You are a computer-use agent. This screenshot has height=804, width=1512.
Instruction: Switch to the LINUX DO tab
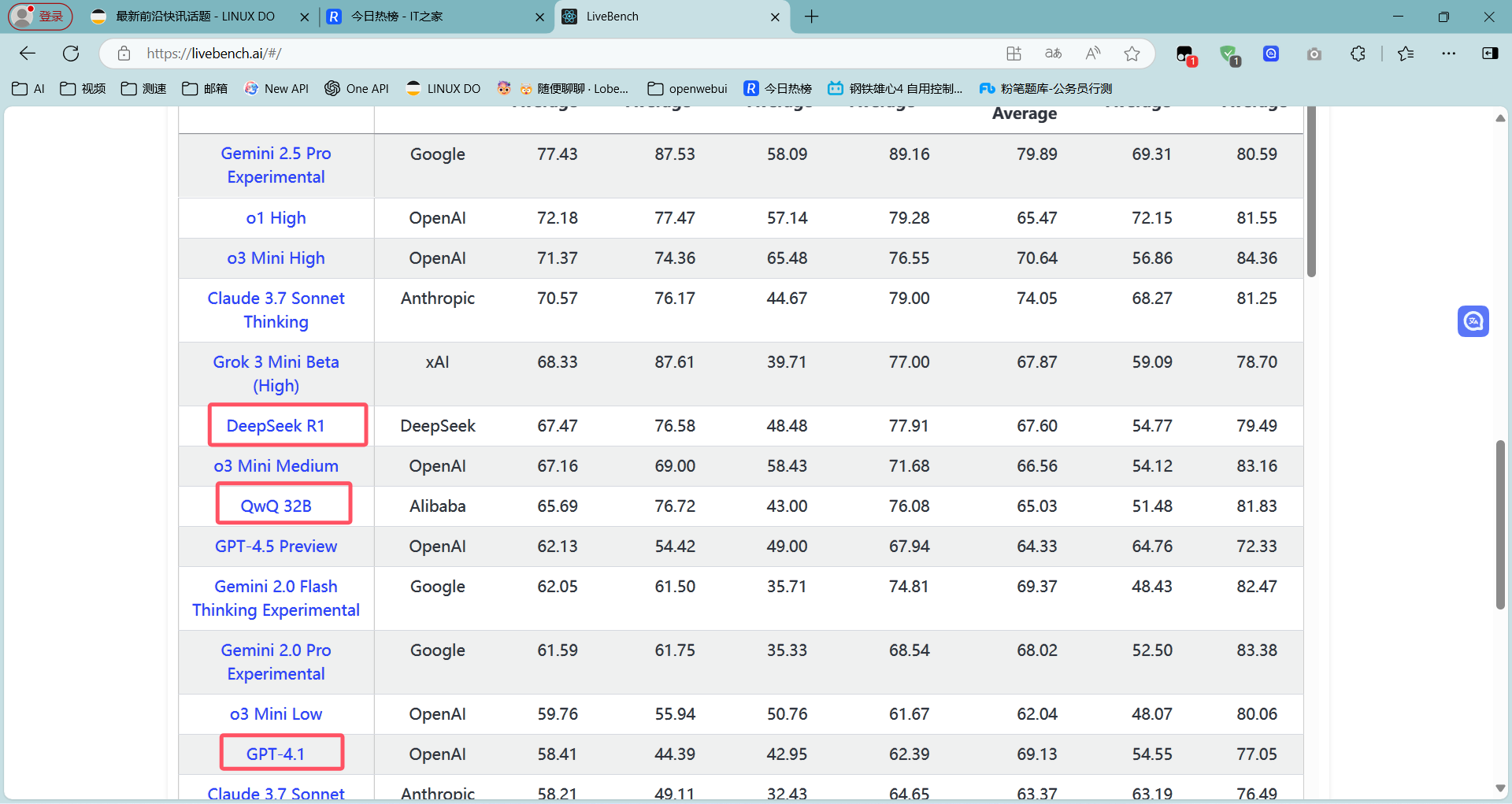tap(200, 17)
